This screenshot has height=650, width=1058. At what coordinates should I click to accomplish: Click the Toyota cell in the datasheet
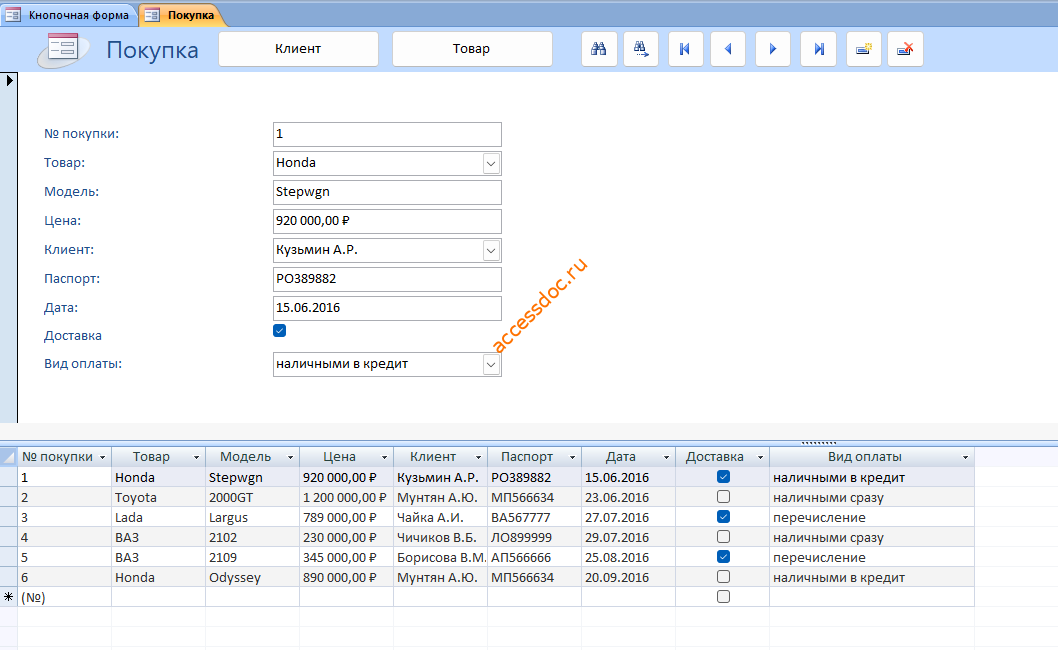tap(159, 497)
